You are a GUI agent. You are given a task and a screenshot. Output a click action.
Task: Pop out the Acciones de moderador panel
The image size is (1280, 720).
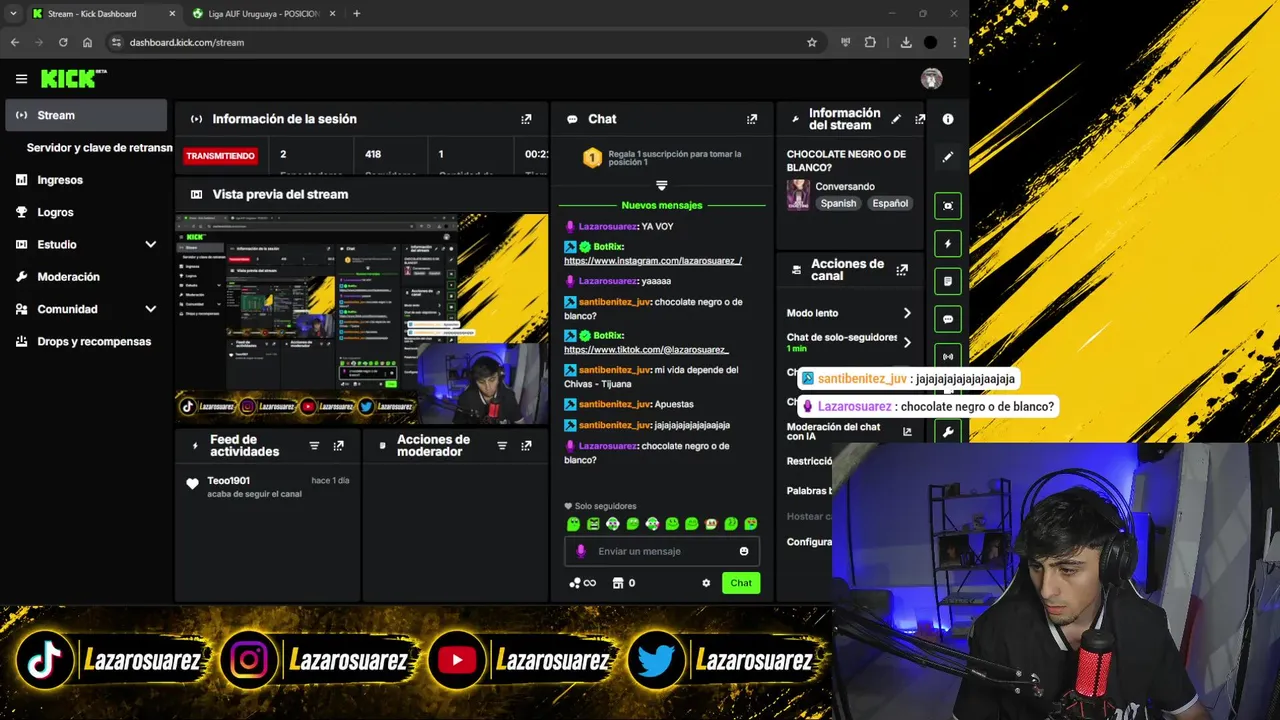point(526,446)
